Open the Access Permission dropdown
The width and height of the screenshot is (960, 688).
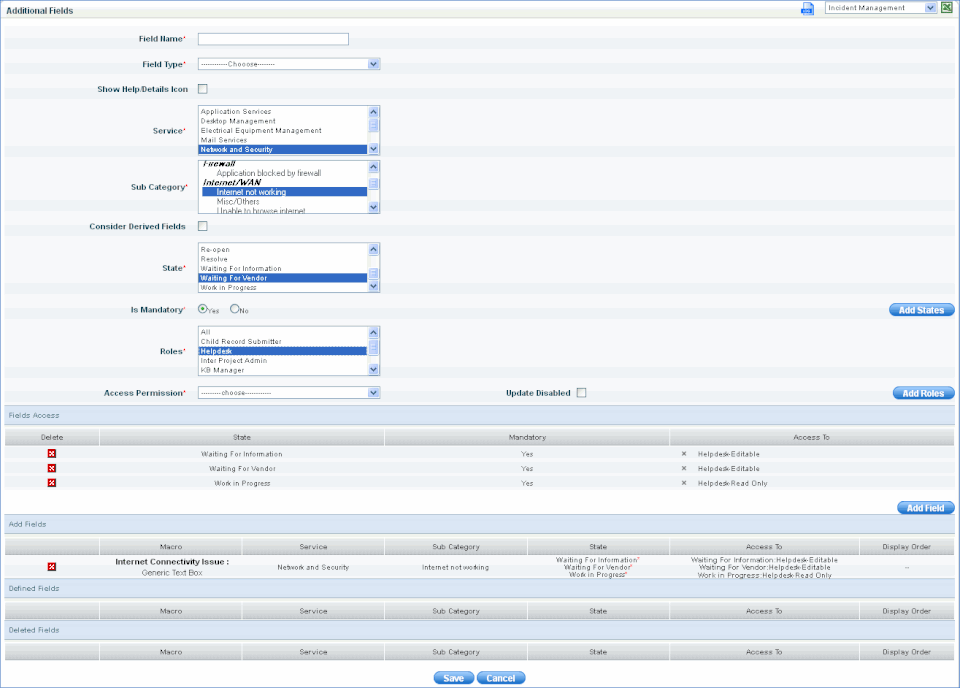point(289,392)
